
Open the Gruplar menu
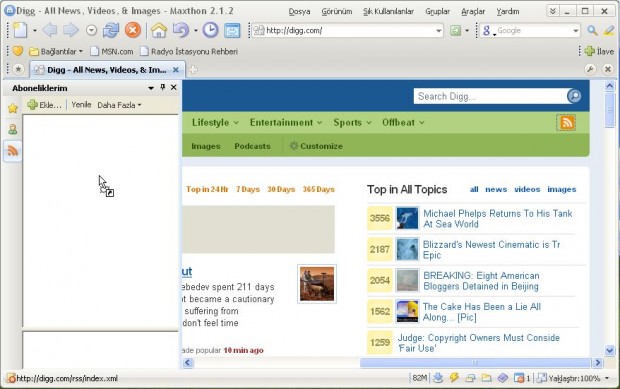437,11
